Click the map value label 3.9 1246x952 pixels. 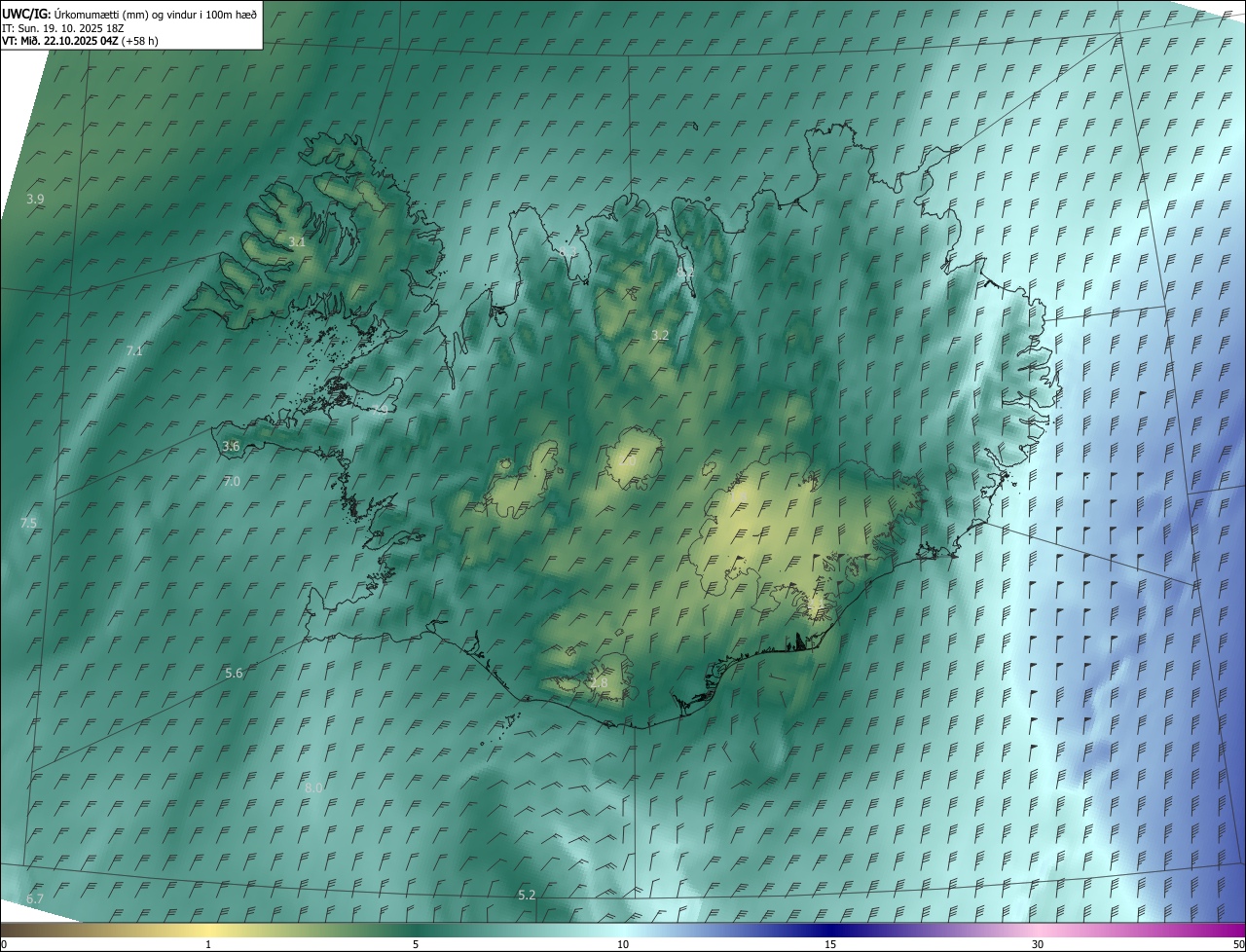35,199
